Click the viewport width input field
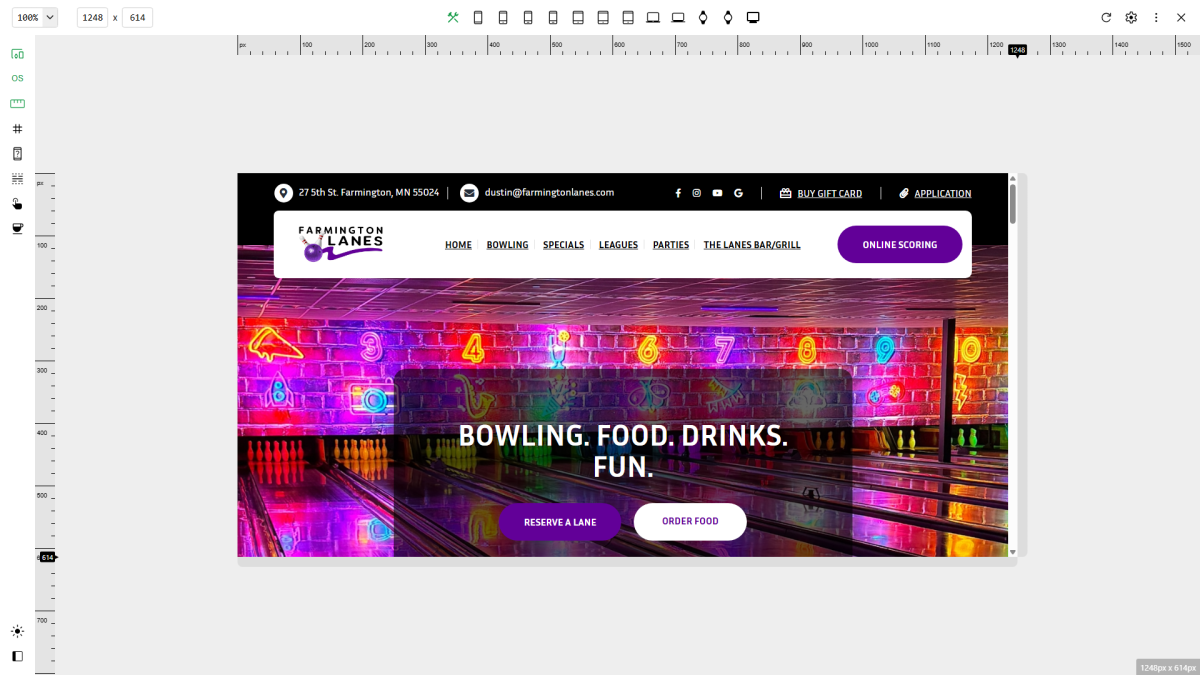Screen dimensions: 1200x675 click(x=92, y=17)
